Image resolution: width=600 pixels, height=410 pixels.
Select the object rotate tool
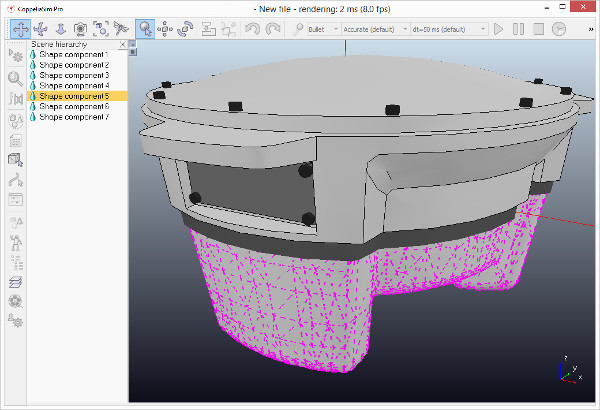tap(186, 29)
